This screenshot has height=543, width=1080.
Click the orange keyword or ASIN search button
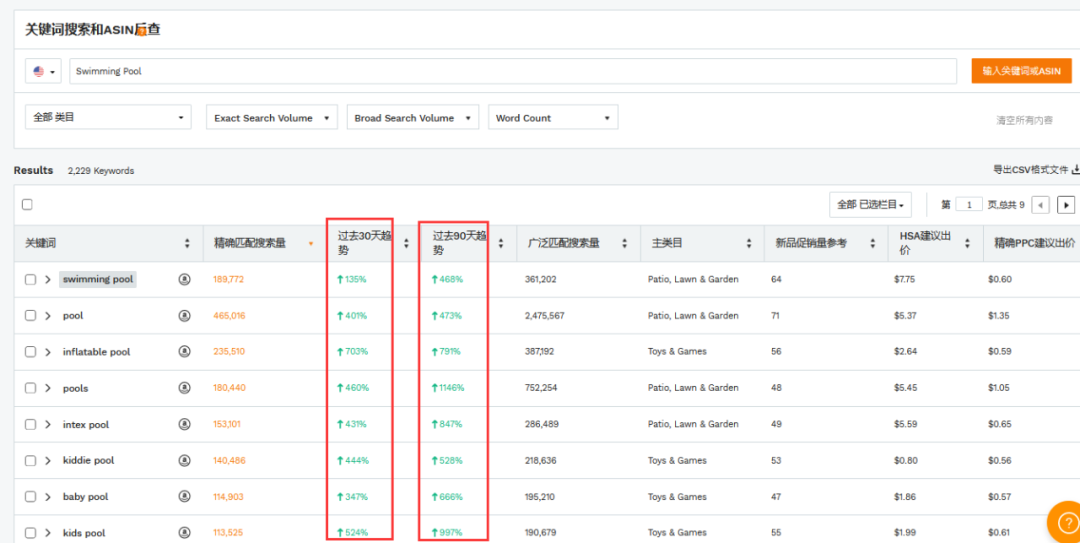tap(1021, 71)
